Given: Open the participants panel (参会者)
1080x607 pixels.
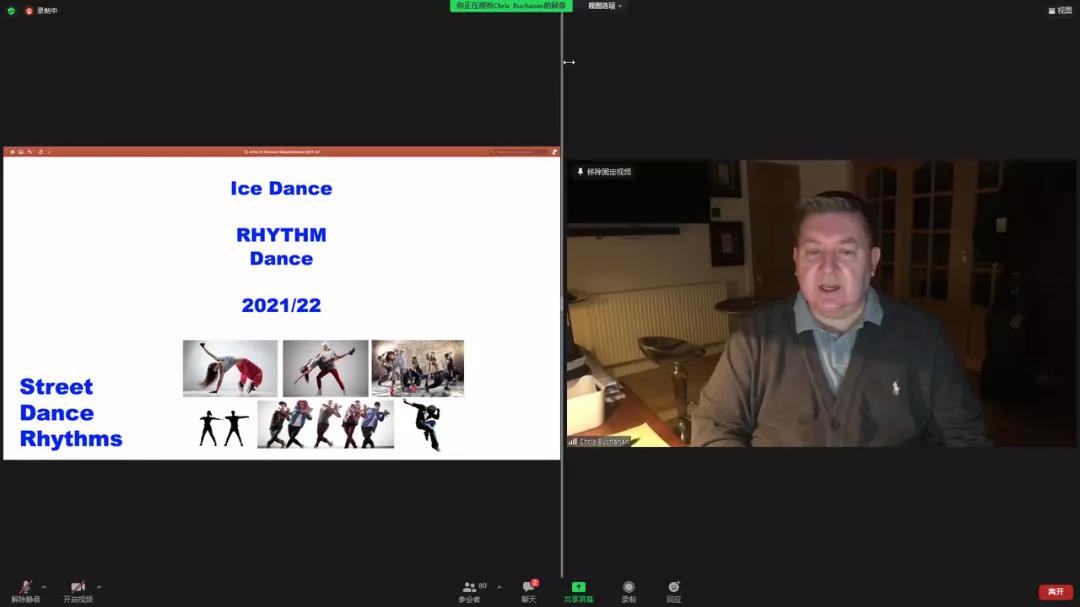Looking at the screenshot, I should coord(469,587).
